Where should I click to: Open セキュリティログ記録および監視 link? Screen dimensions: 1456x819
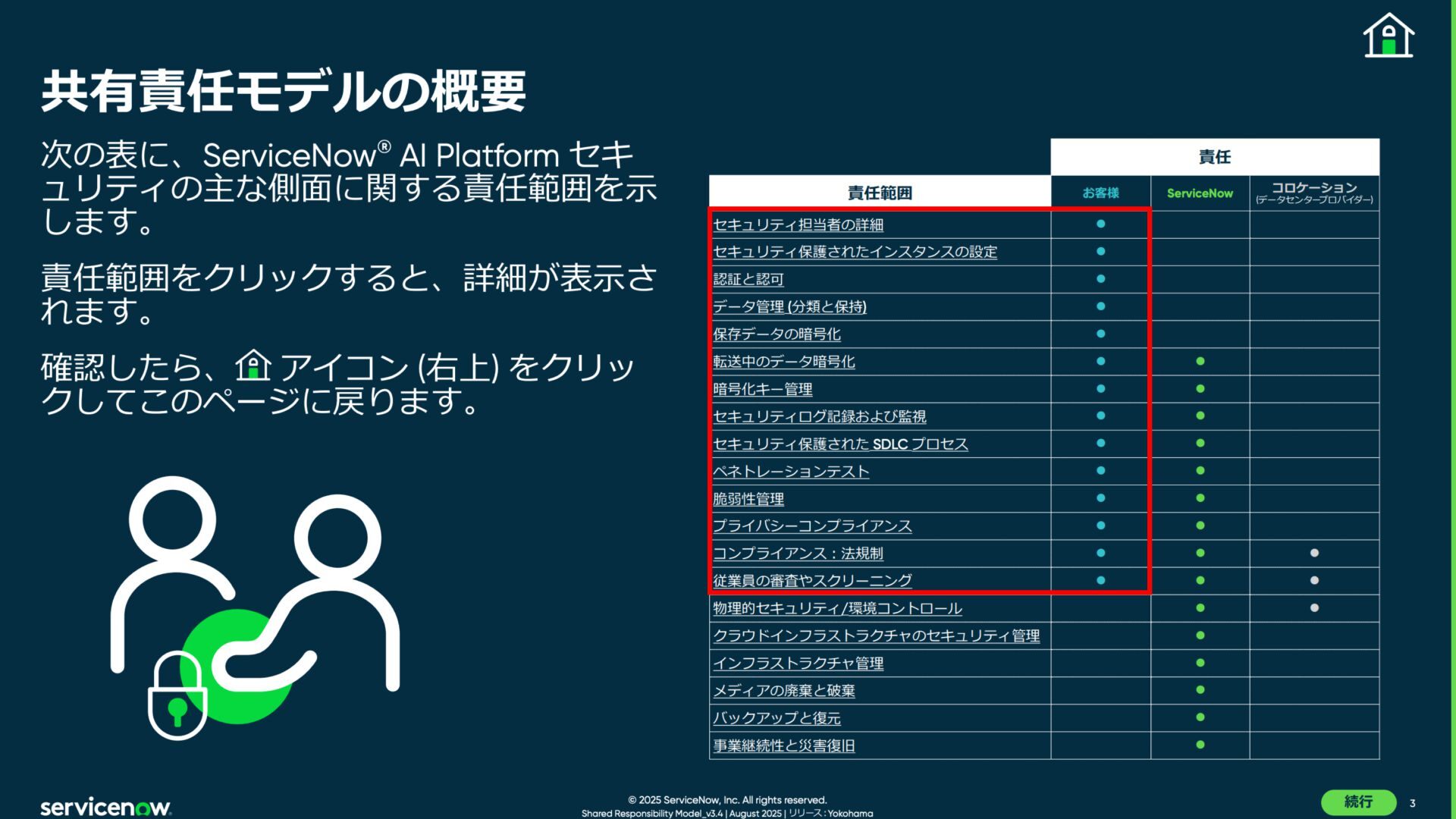click(819, 416)
